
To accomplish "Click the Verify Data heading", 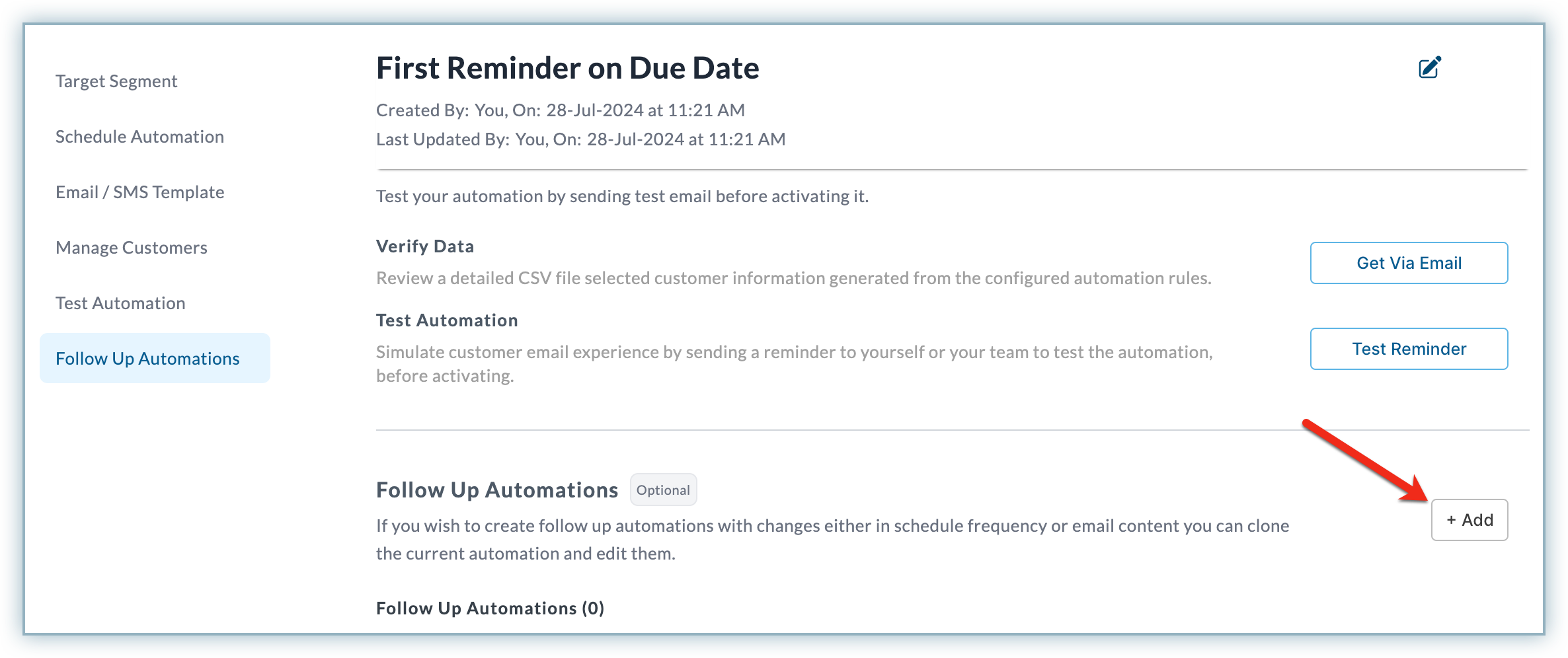I will (425, 246).
